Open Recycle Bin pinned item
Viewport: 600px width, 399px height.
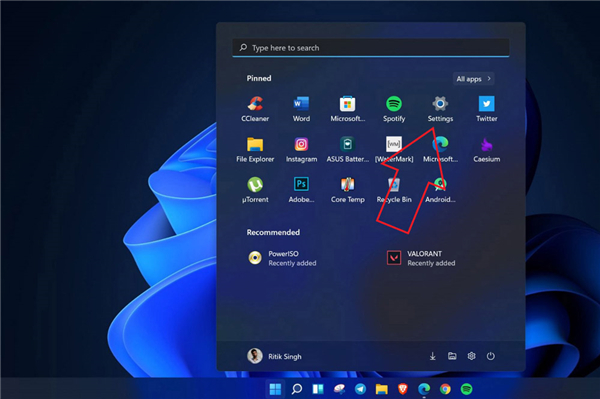tap(394, 190)
